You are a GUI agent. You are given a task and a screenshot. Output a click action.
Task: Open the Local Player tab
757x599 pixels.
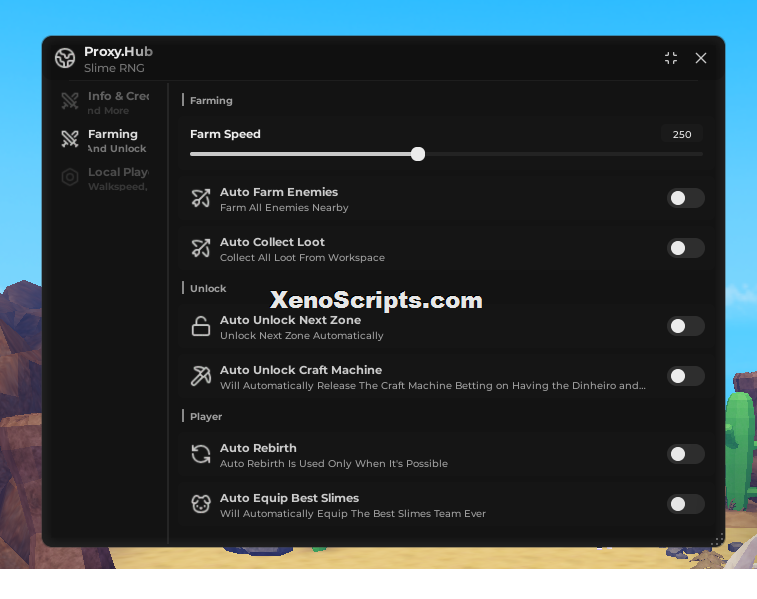pyautogui.click(x=105, y=179)
